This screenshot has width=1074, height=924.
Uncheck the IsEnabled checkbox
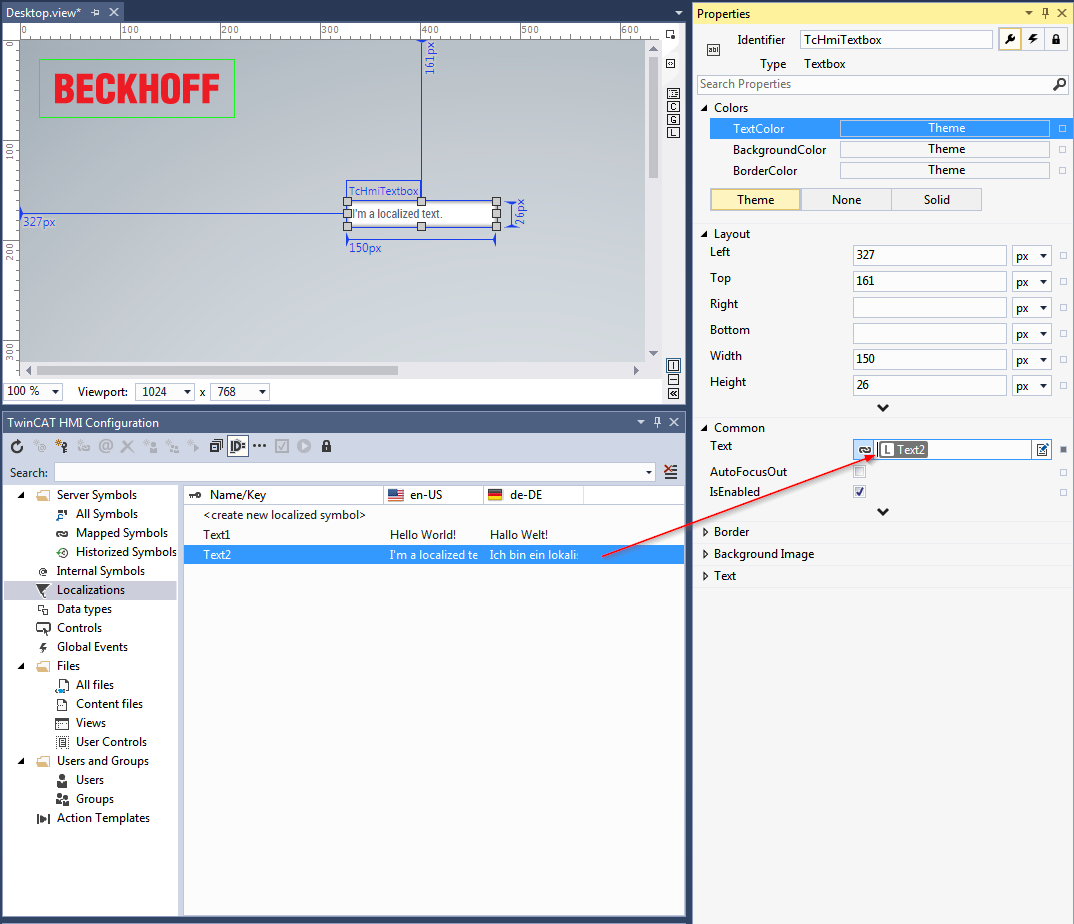click(x=860, y=492)
